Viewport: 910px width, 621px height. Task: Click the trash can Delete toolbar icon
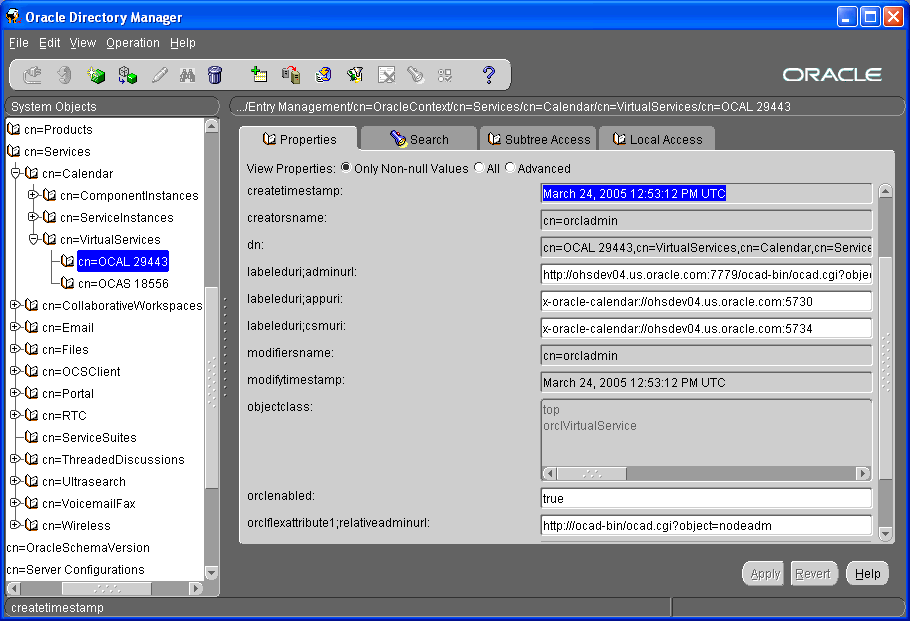pyautogui.click(x=215, y=75)
